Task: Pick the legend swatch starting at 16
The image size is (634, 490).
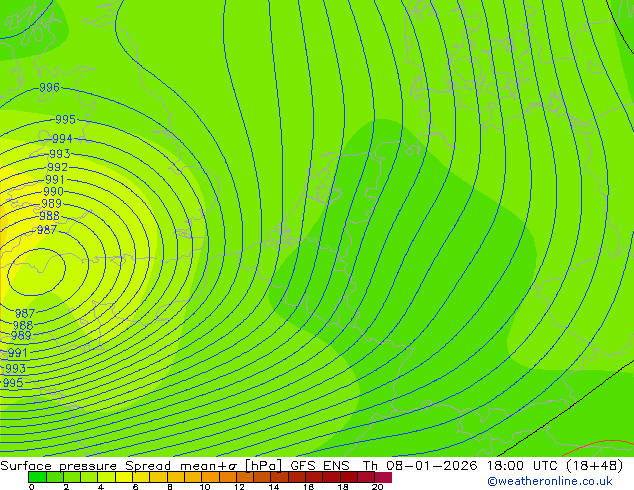Action: click(x=314, y=477)
